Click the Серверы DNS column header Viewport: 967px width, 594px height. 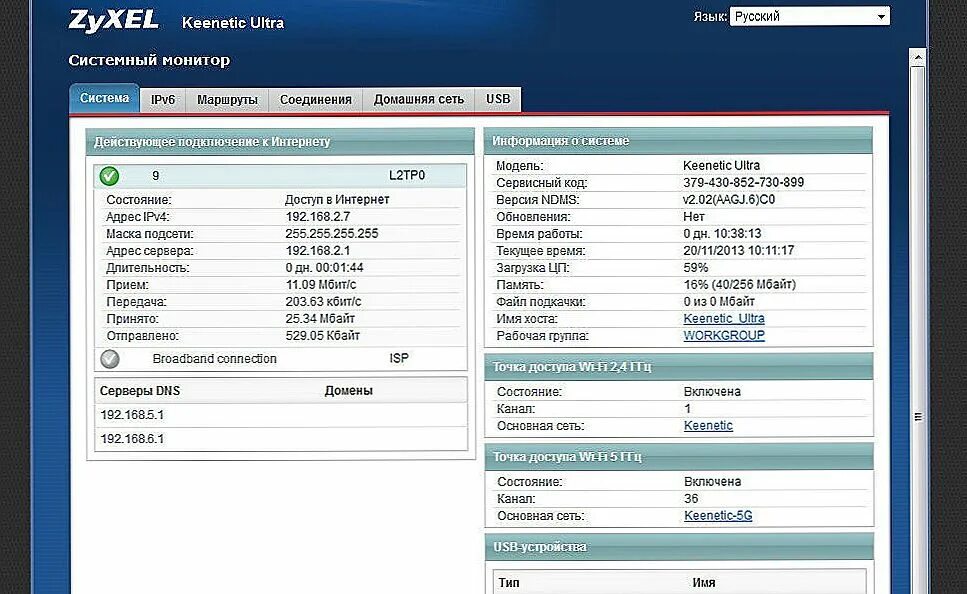pos(140,390)
